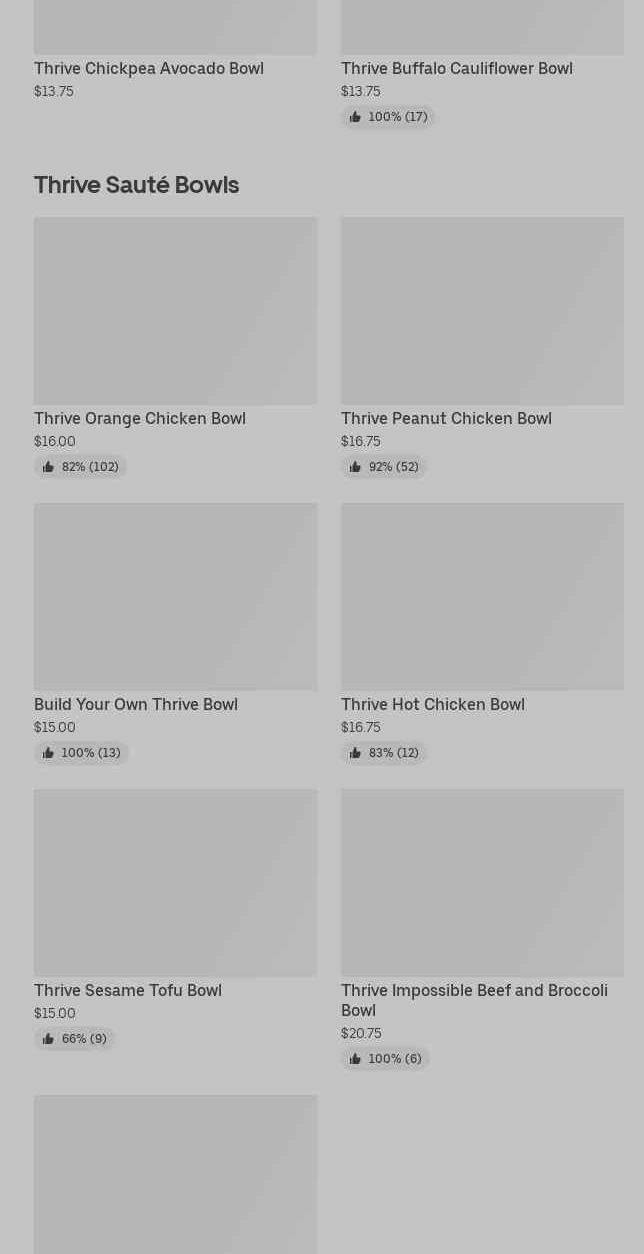Screen dimensions: 644x1254
Task: Open the partially visible bottom item thumbnail
Action: (x=175, y=1174)
